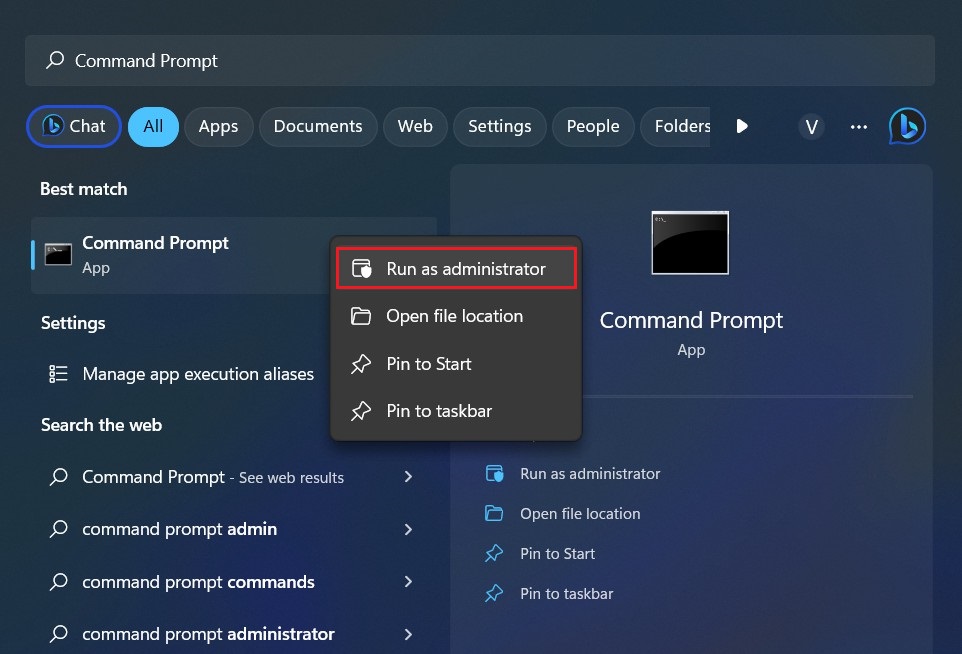
Task: Click pin icon in right panel Pin to taskbar
Action: tap(494, 593)
